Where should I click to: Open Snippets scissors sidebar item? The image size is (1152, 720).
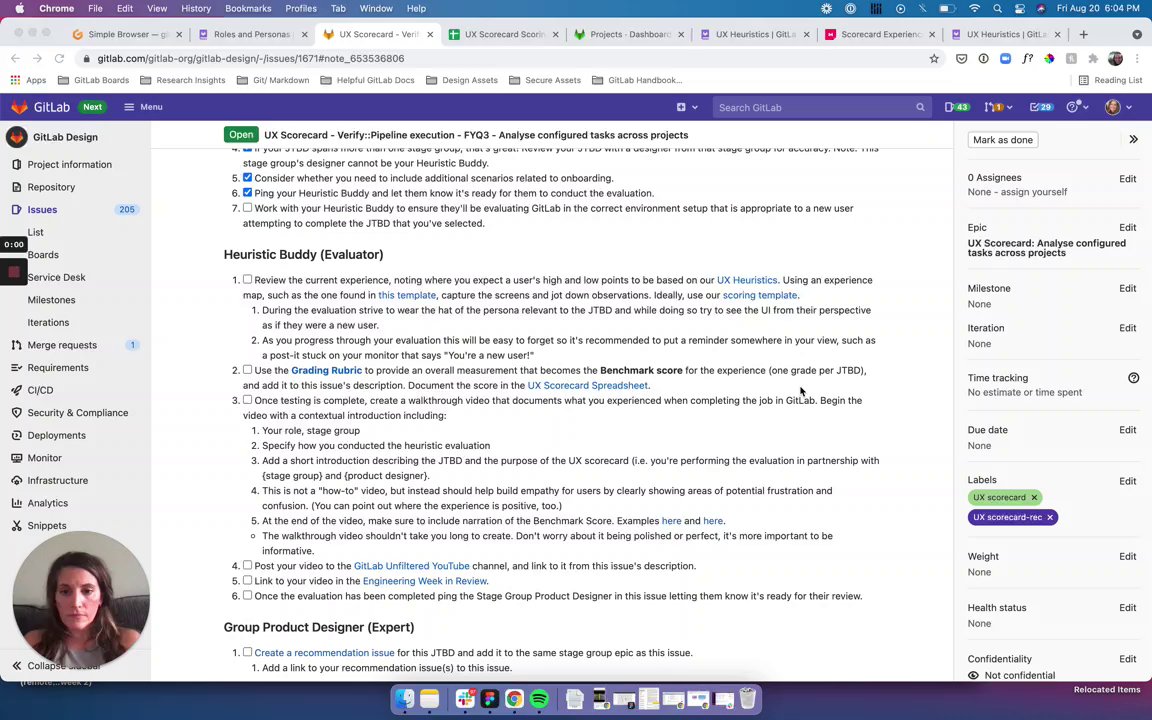pos(46,526)
